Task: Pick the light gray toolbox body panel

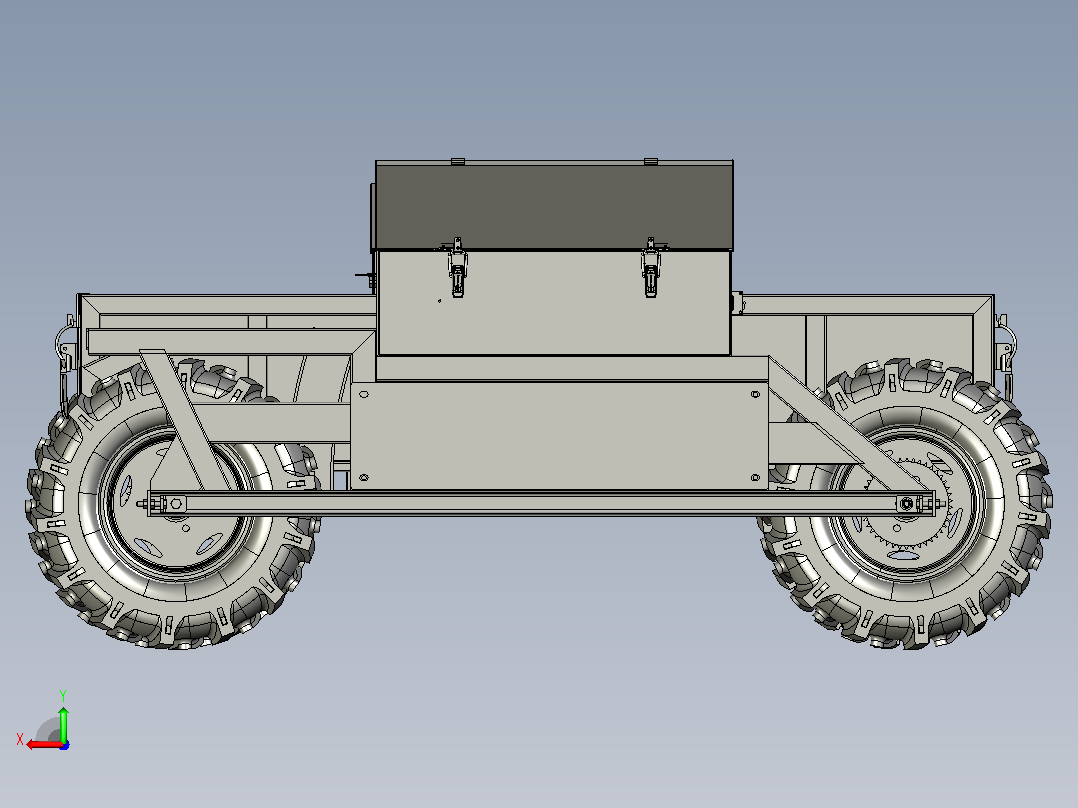Action: point(554,303)
